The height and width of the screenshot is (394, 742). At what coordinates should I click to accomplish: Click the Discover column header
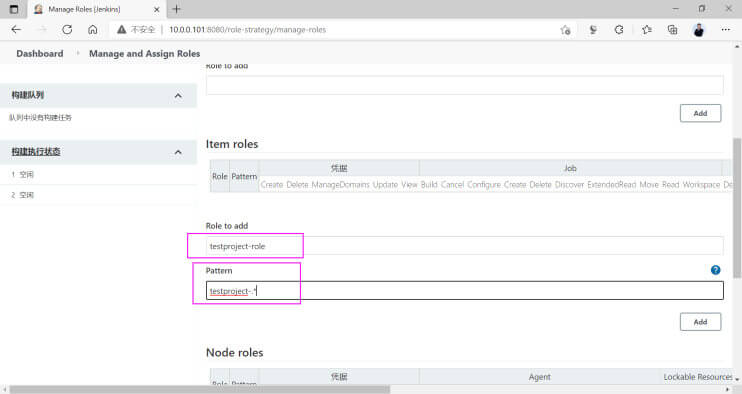point(569,184)
